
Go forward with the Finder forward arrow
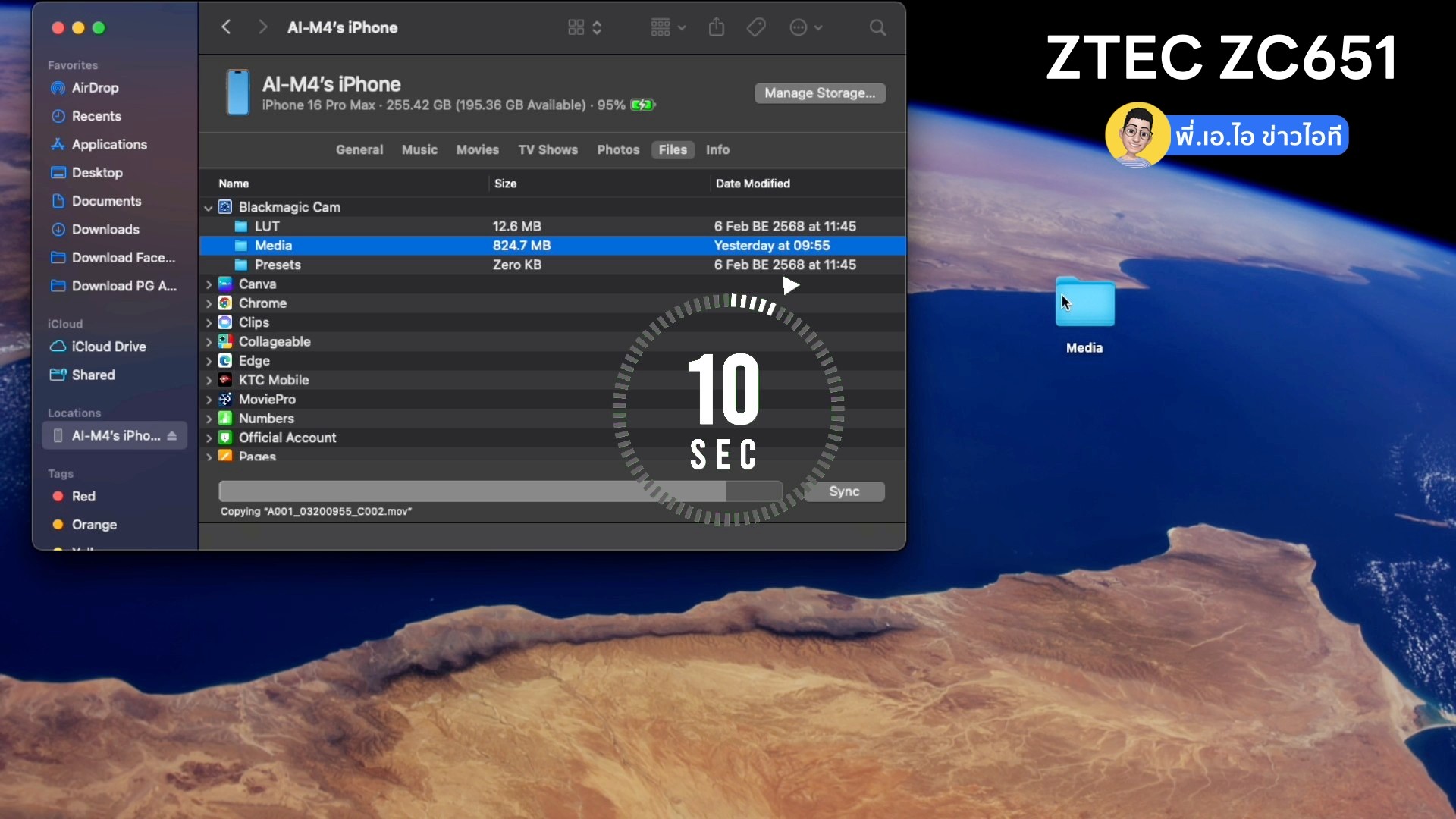tap(262, 27)
